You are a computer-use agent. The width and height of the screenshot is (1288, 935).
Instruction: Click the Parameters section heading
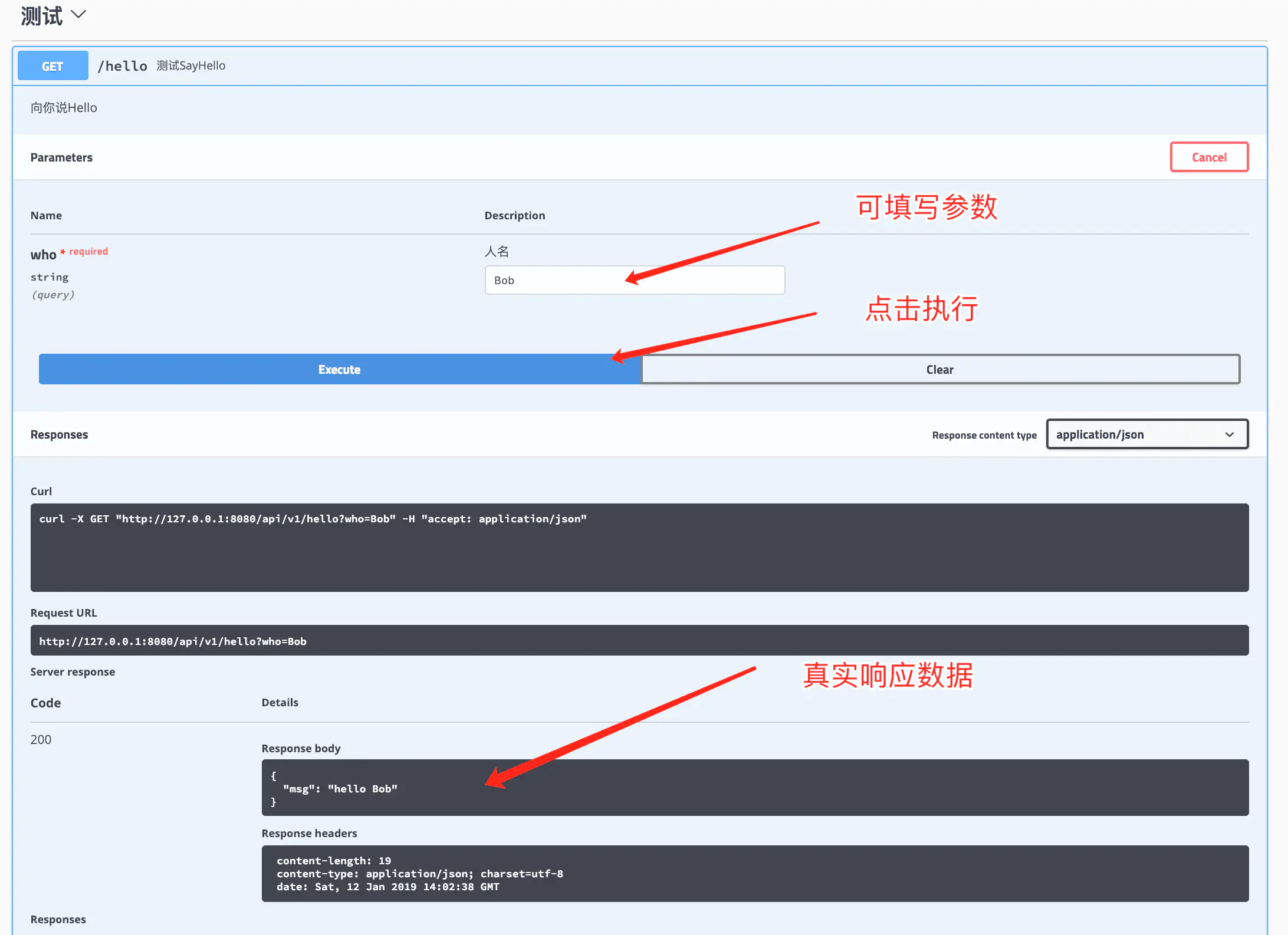[x=61, y=157]
